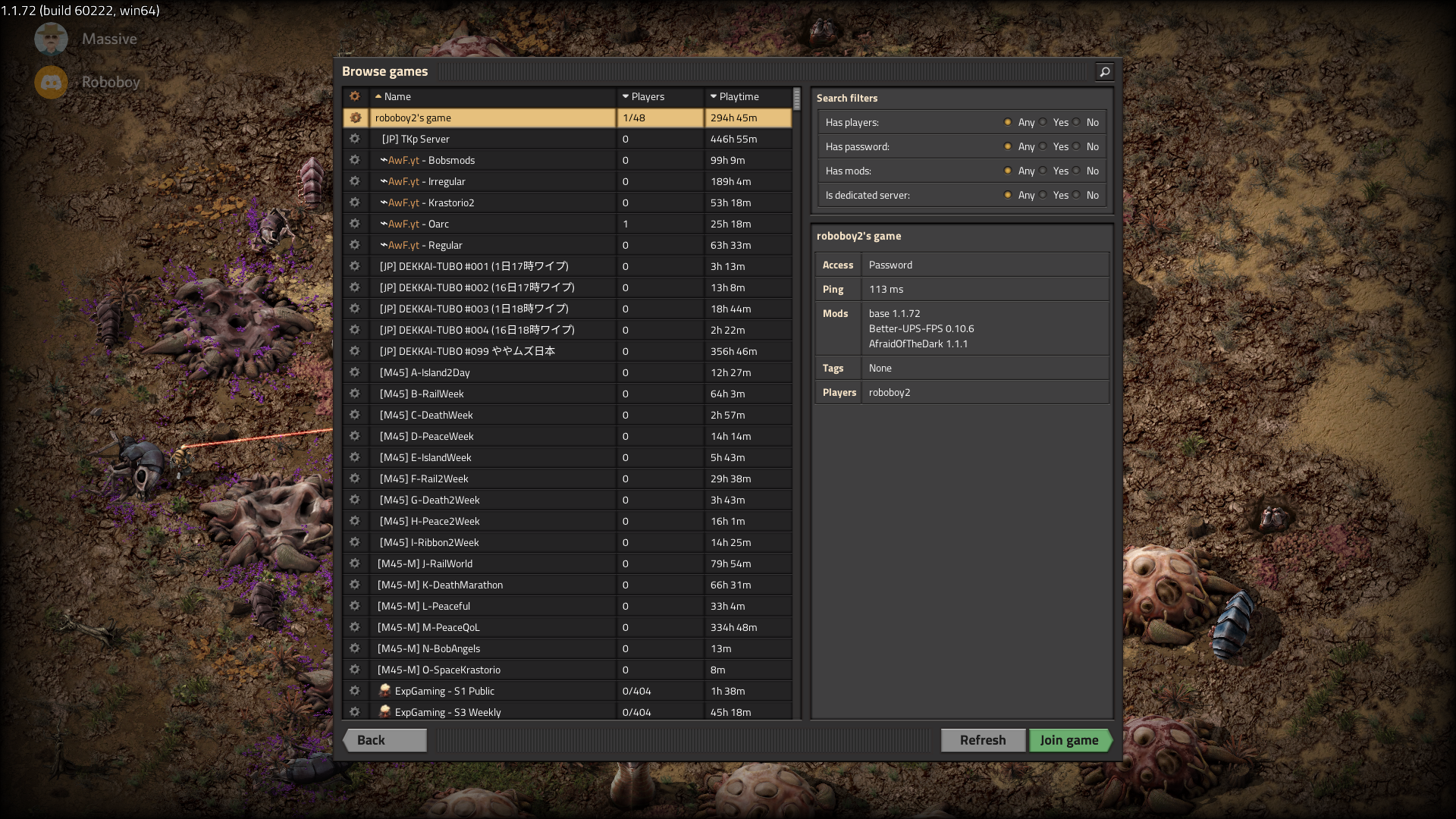Click gear icon for ExpGaming - S1 Public
Image resolution: width=1456 pixels, height=819 pixels.
(355, 691)
